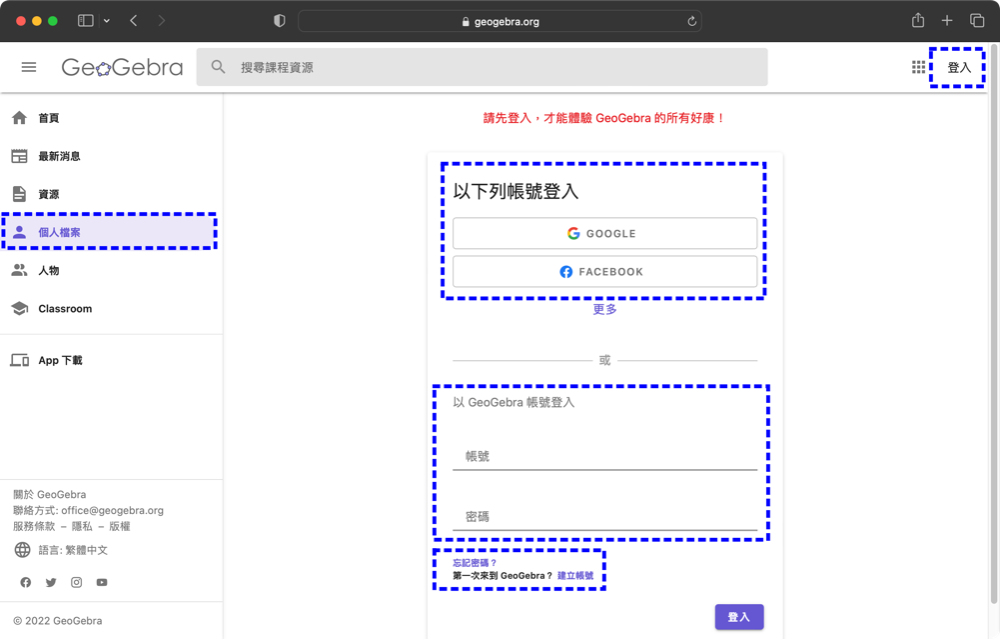Open the apps grid icon
Image resolution: width=1000 pixels, height=639 pixels.
tap(918, 67)
